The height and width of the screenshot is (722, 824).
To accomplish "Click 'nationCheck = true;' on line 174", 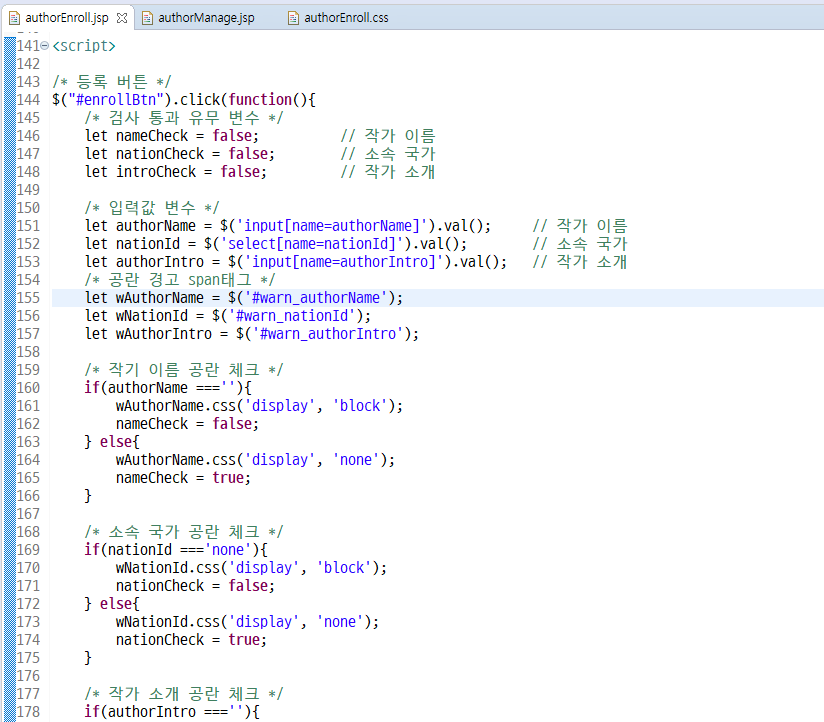I will [191, 640].
